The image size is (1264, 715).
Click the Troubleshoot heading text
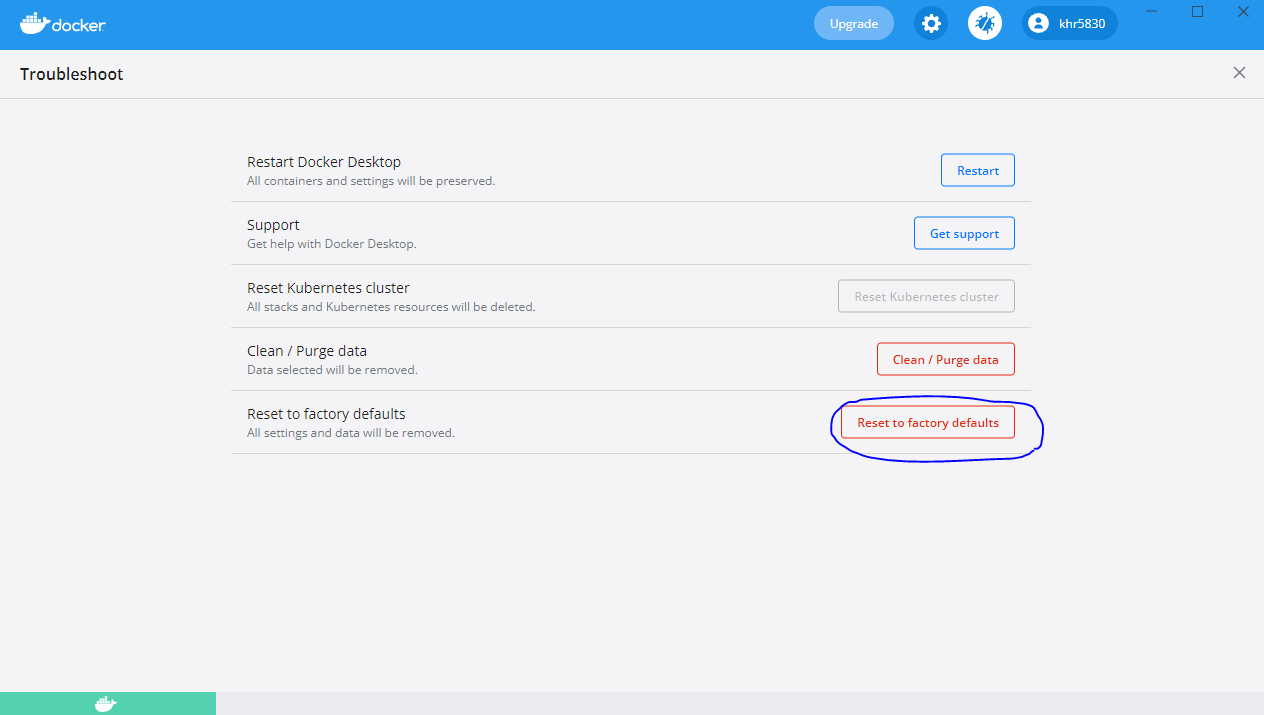[x=72, y=74]
